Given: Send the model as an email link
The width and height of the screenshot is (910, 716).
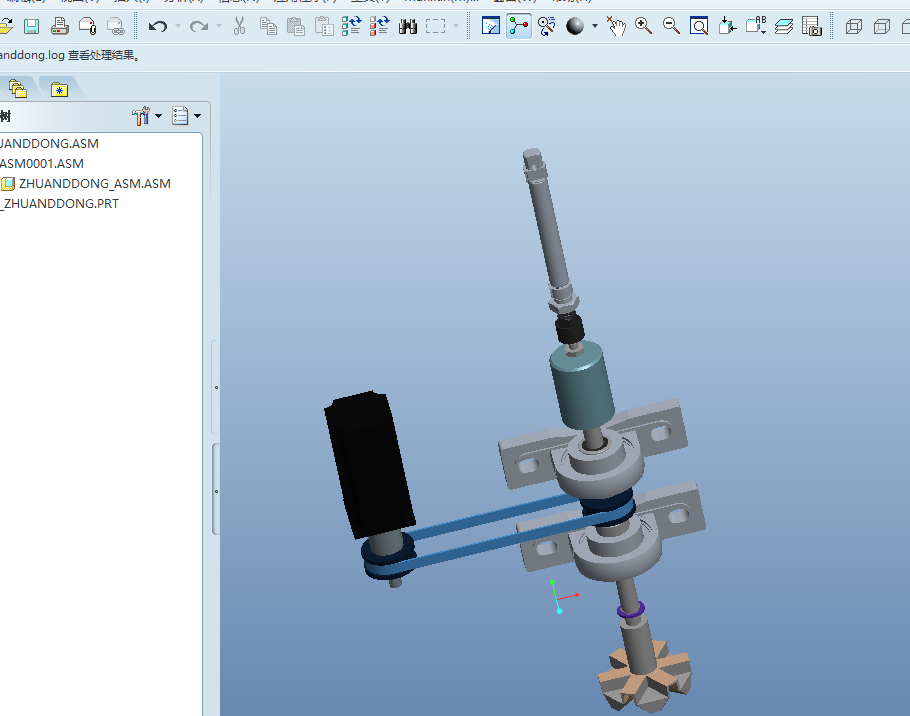Looking at the screenshot, I should click(x=116, y=26).
